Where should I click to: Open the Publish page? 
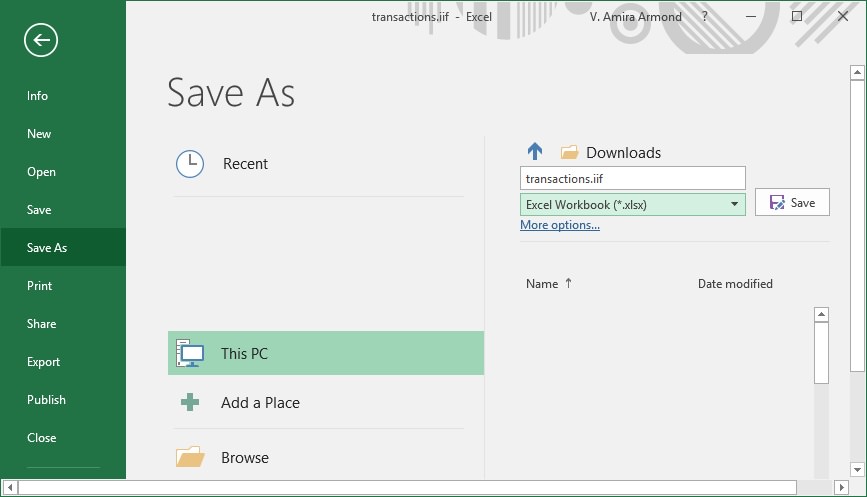[63, 400]
